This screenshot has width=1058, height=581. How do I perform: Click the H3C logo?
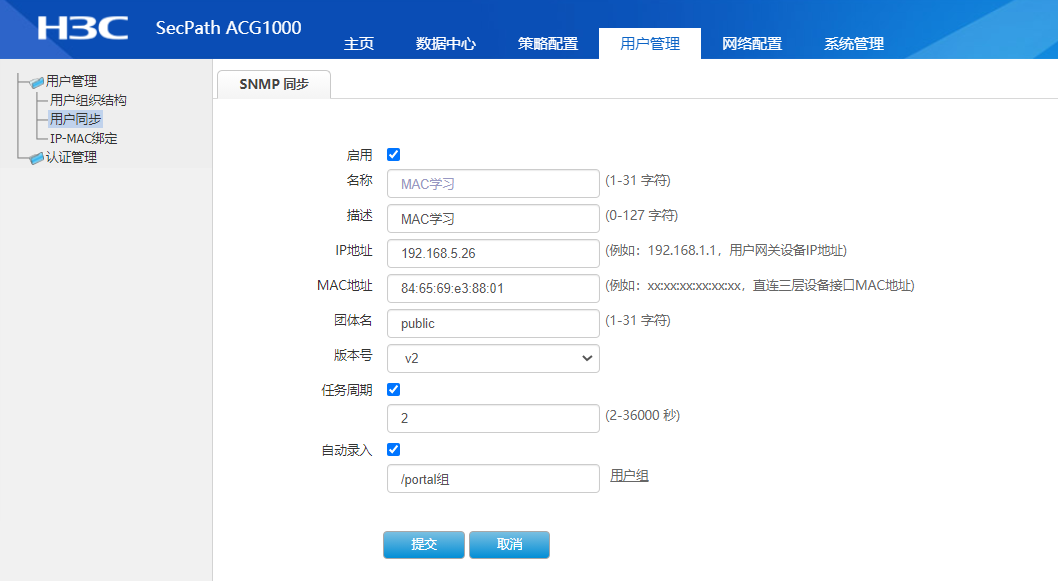82,28
